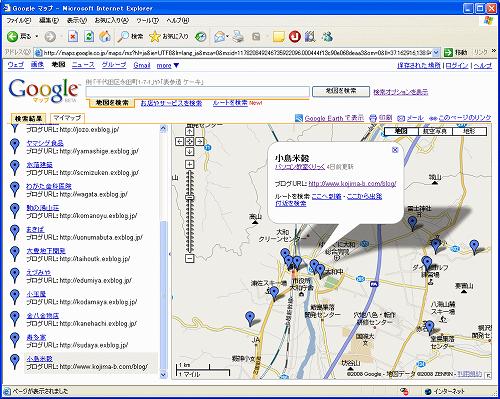This screenshot has height=399, width=500.
Task: Click the lone marker above JA label
Action: tap(250, 318)
